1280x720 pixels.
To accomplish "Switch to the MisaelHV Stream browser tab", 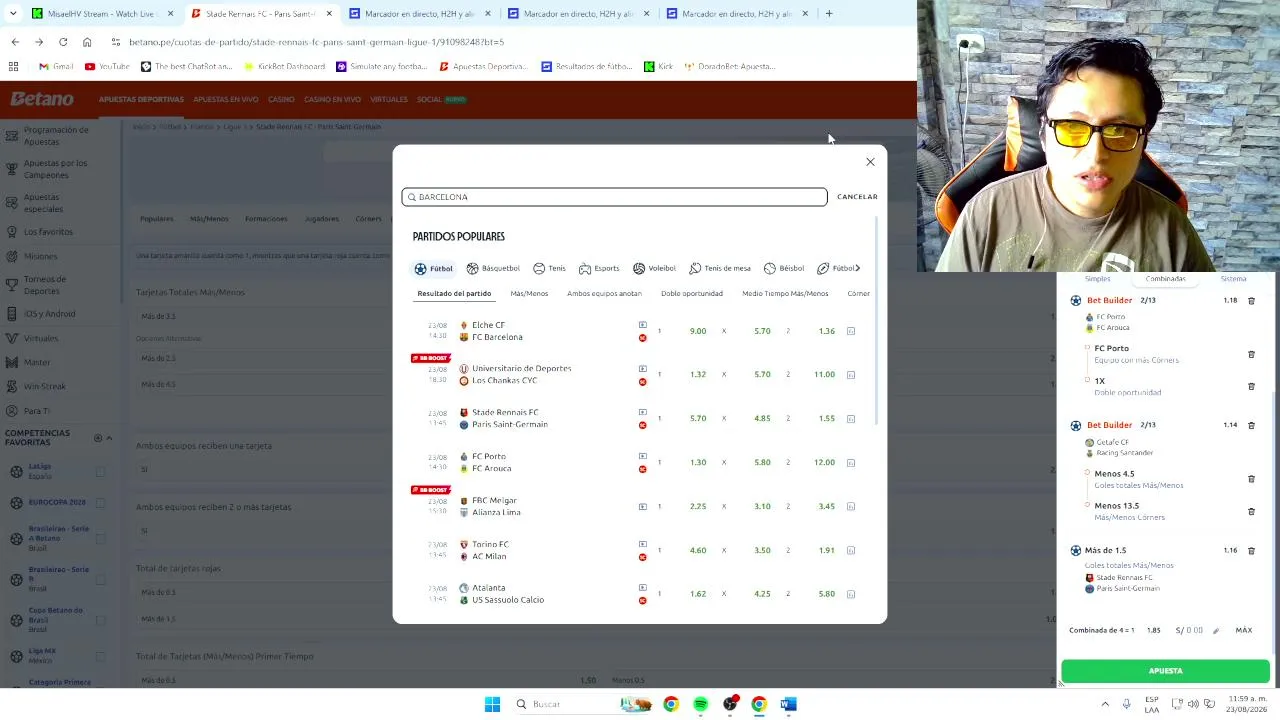I will coord(102,14).
